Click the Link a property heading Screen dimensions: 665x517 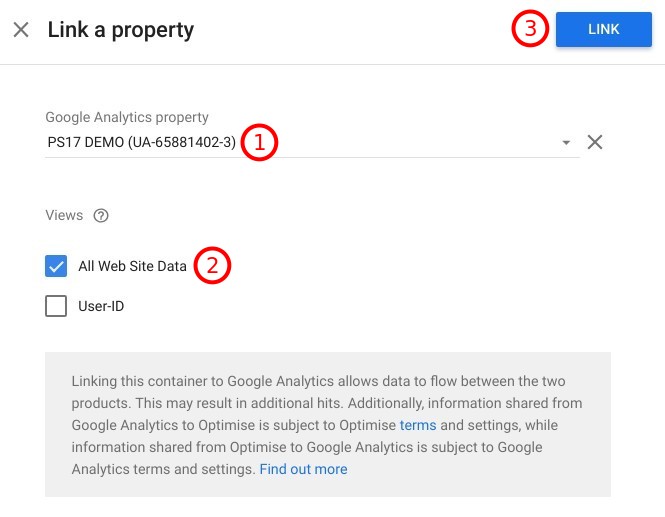[x=121, y=30]
